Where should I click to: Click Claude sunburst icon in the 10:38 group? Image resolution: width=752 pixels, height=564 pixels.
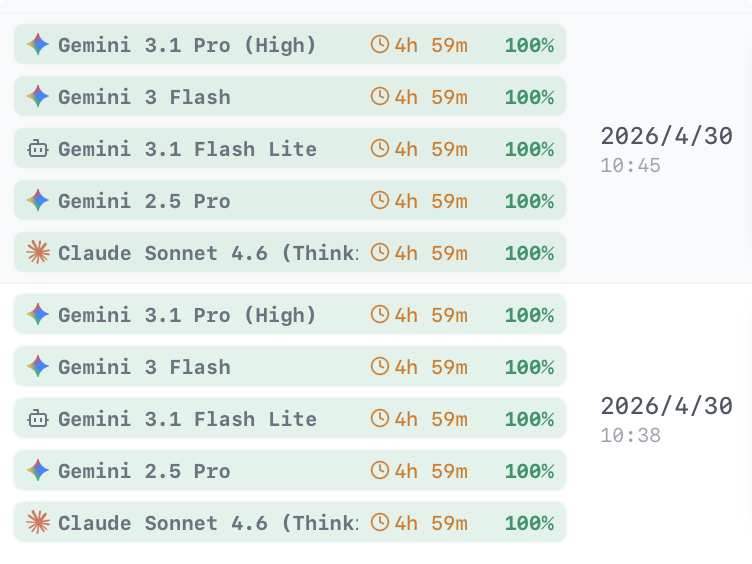pos(38,522)
